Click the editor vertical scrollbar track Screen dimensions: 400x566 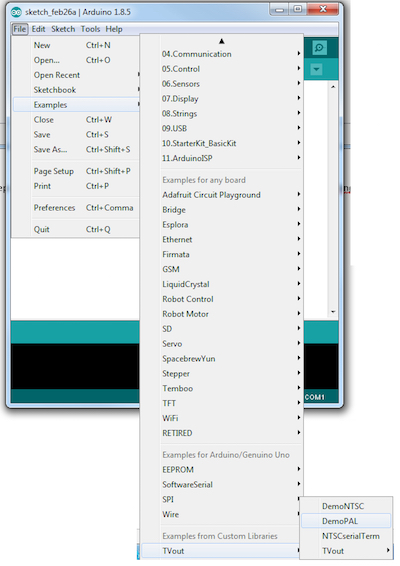(333, 199)
